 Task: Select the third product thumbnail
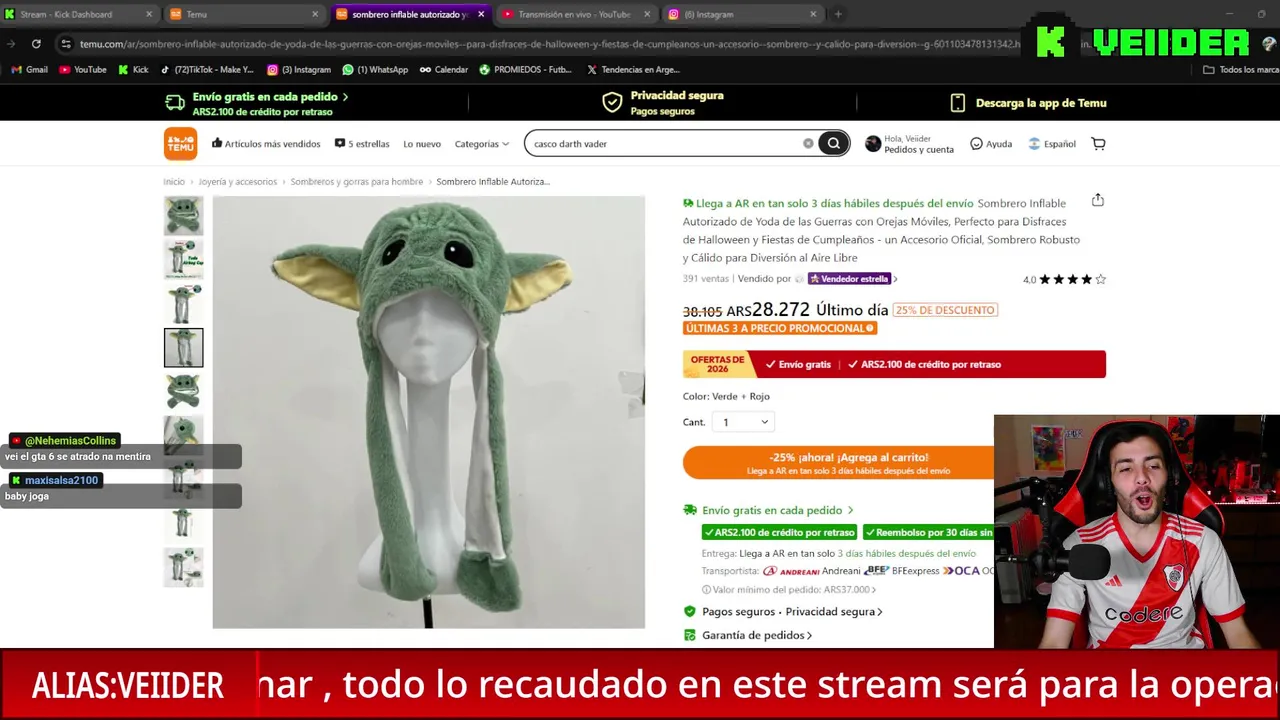[x=183, y=304]
